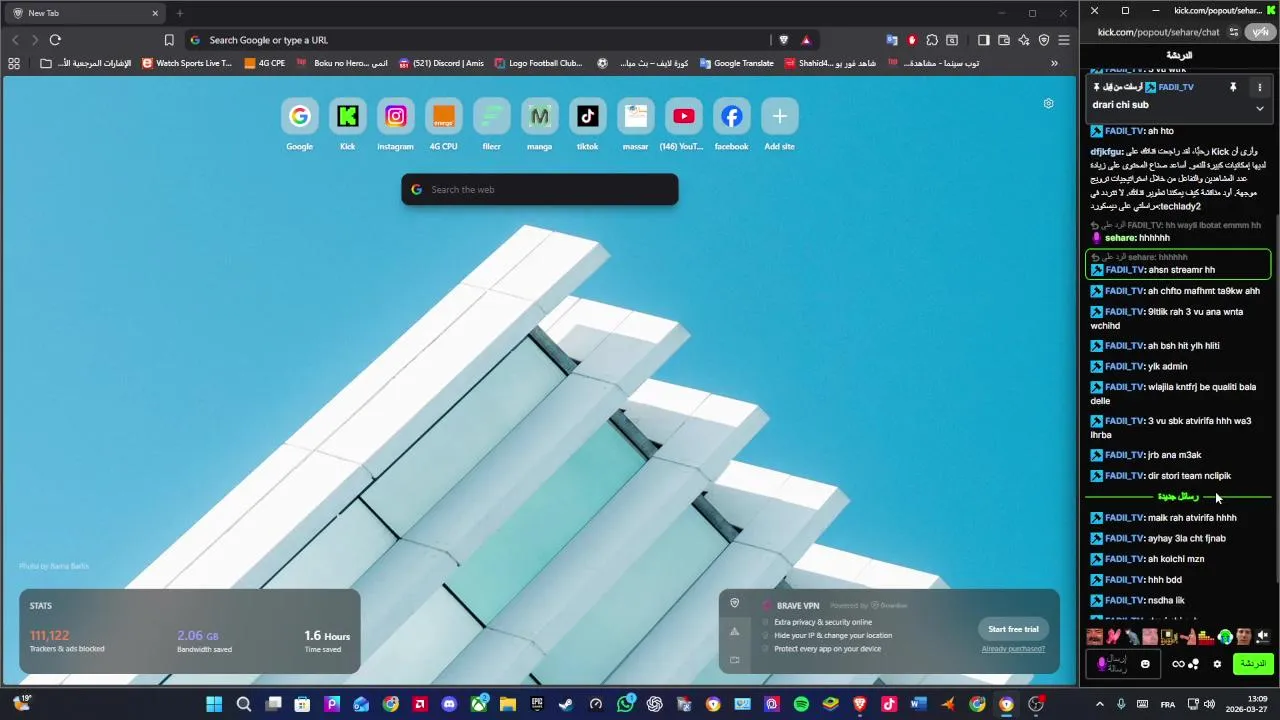Open the Instagram shortcut tile
Viewport: 1280px width, 720px height.
coord(395,117)
